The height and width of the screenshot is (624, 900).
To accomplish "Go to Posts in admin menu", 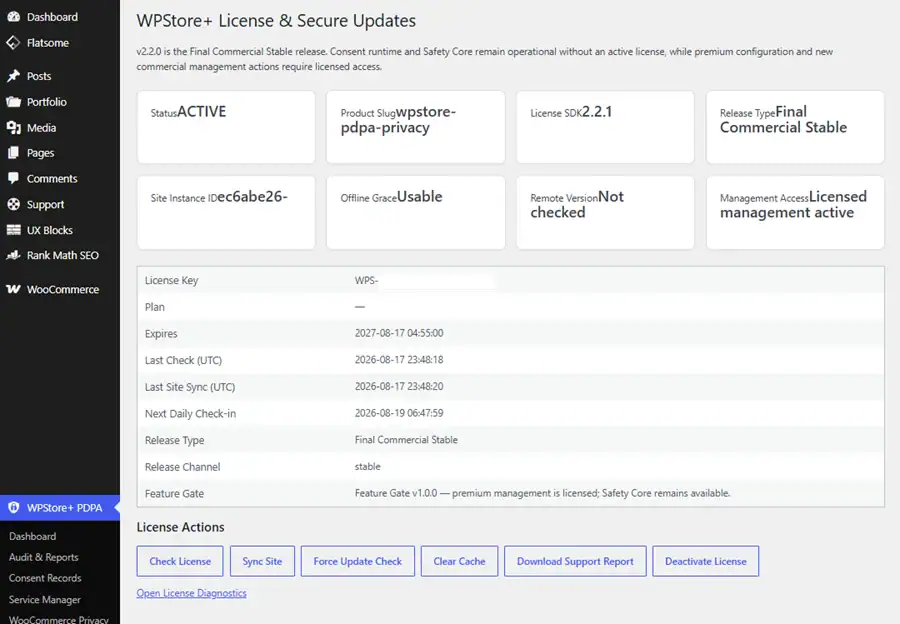I will [x=60, y=76].
